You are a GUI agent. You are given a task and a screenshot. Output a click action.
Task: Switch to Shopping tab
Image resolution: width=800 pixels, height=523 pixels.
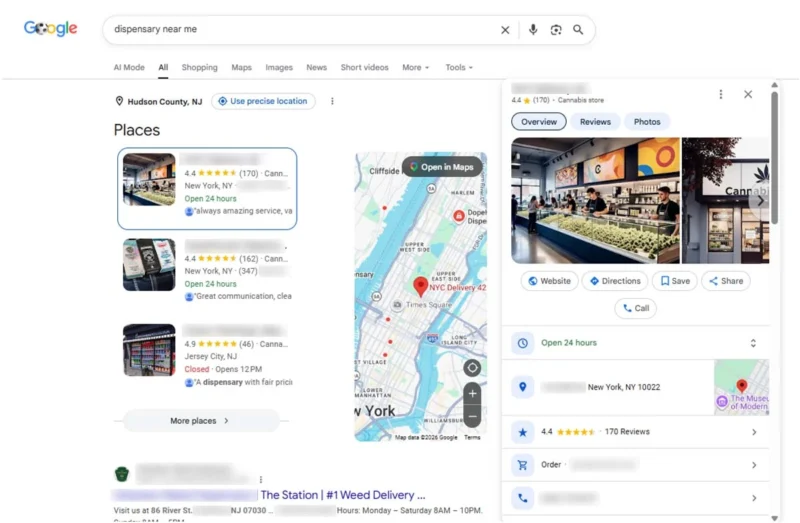click(199, 67)
